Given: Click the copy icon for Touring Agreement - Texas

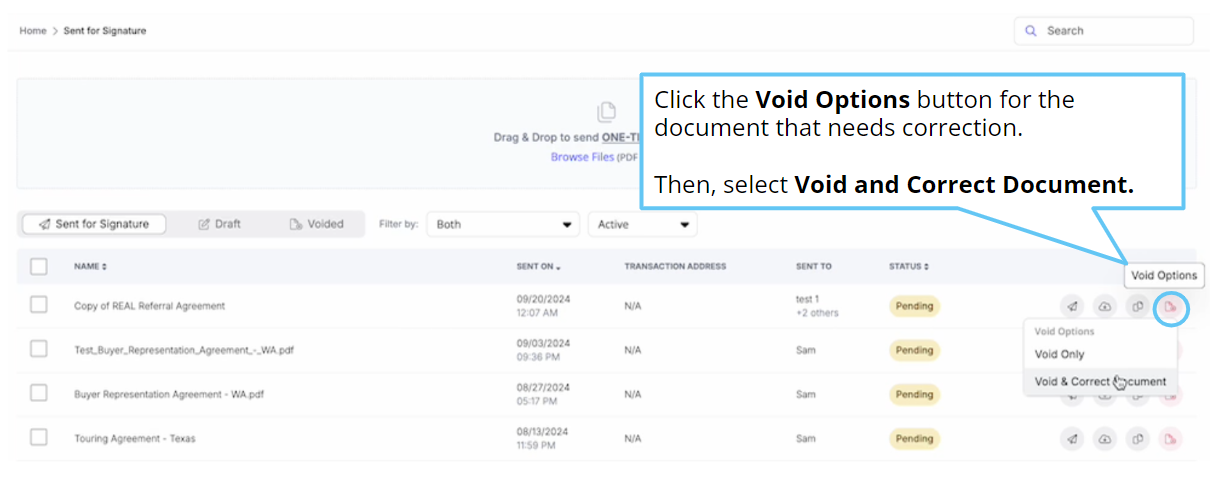Looking at the screenshot, I should 1137,439.
